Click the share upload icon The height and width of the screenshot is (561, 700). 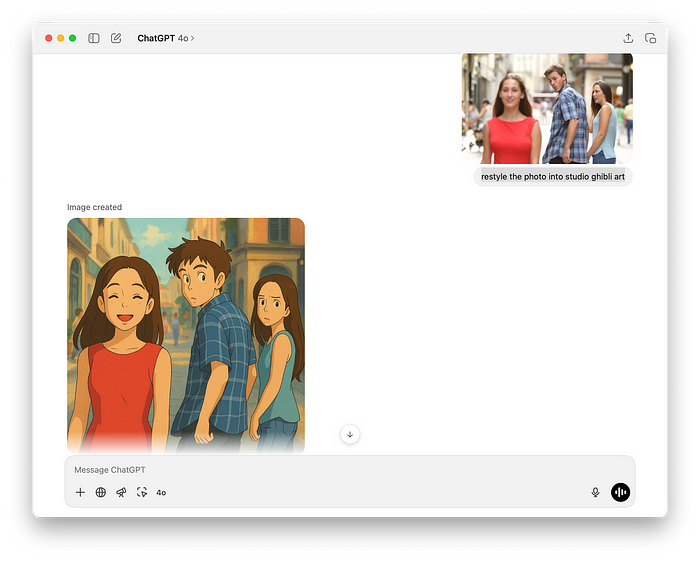(x=628, y=38)
